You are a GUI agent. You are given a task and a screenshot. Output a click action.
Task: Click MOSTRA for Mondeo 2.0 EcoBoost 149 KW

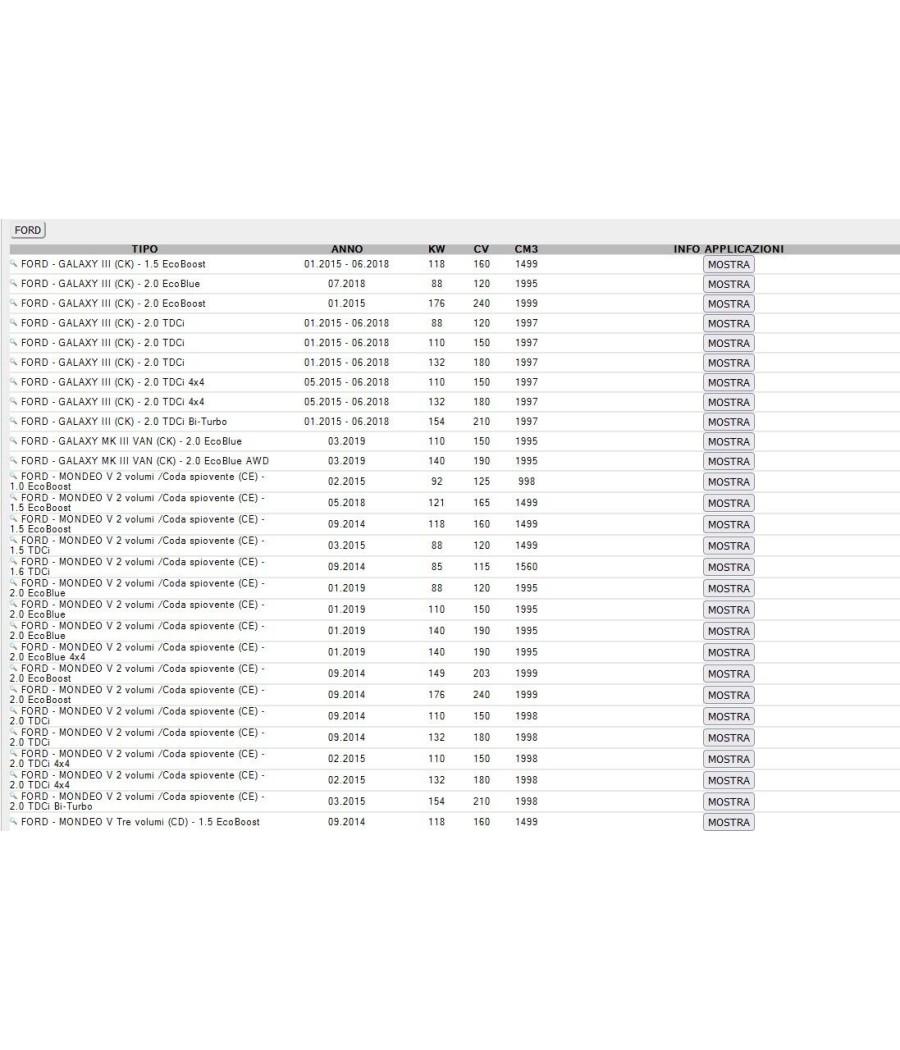[729, 674]
